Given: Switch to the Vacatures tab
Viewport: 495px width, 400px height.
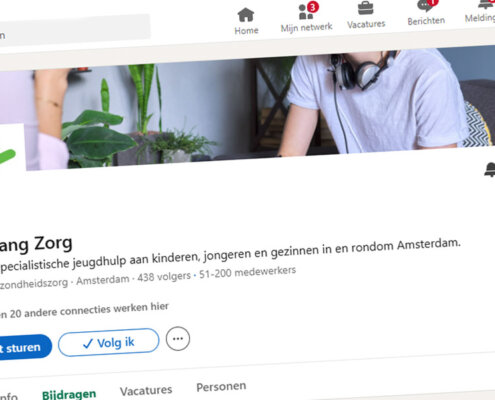Looking at the screenshot, I should [x=146, y=390].
